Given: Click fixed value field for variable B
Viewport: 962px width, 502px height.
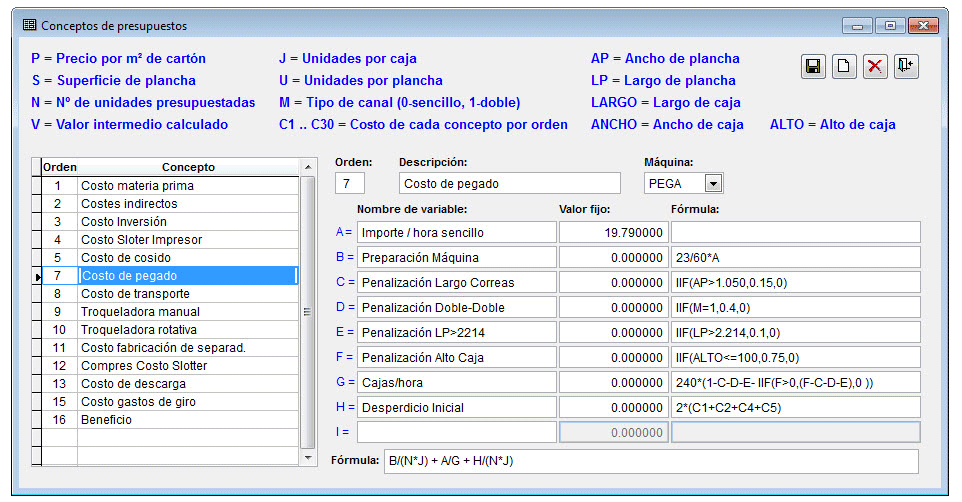Looking at the screenshot, I should click(x=613, y=258).
